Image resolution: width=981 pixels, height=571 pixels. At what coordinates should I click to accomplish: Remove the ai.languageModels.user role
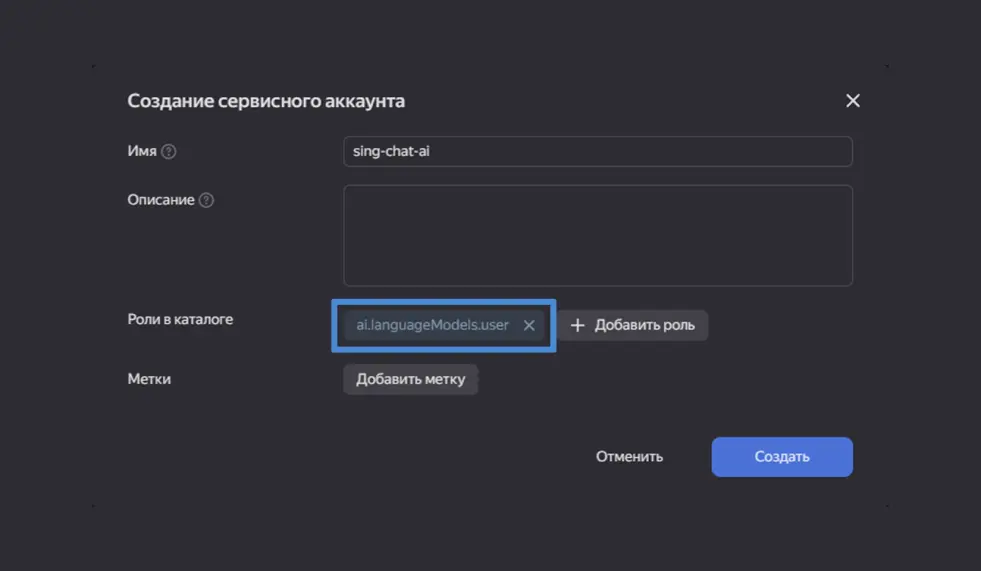click(529, 325)
